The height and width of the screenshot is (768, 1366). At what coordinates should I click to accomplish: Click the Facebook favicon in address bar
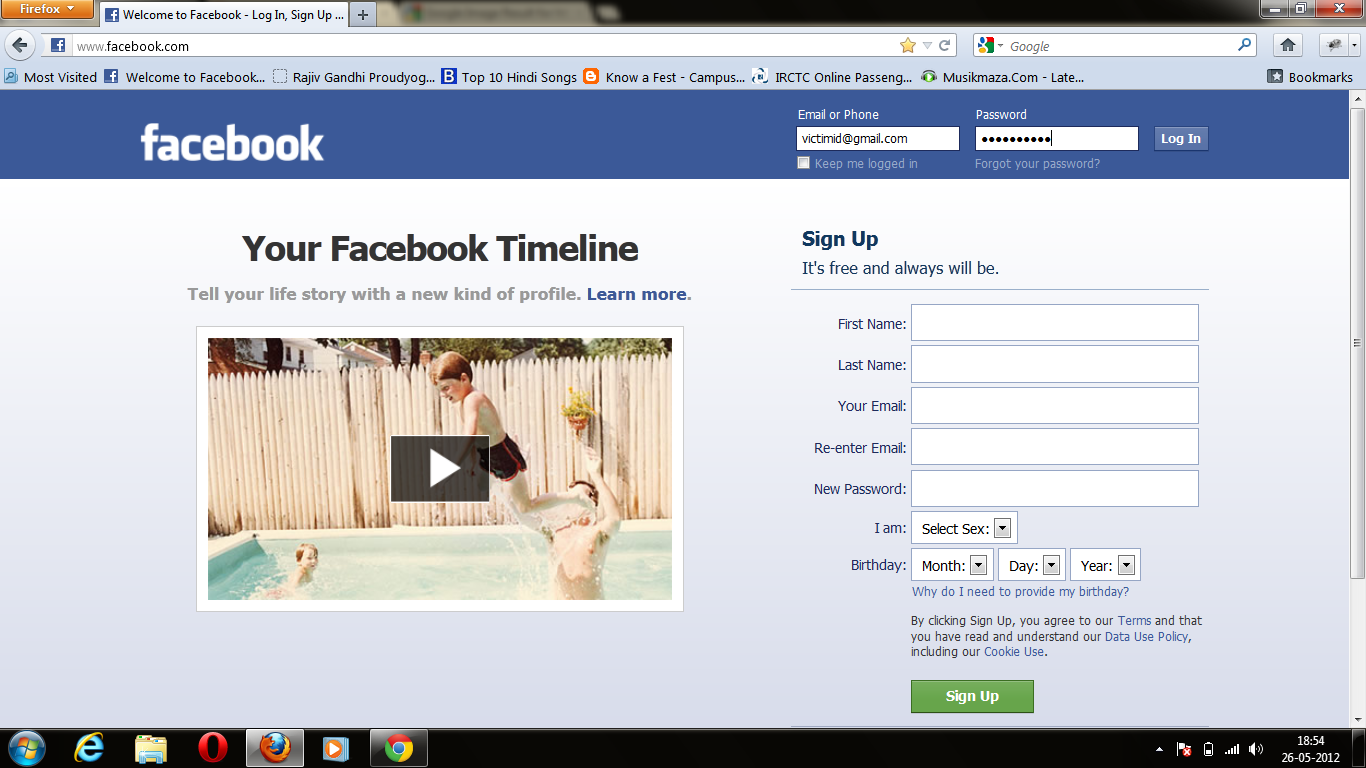(58, 46)
